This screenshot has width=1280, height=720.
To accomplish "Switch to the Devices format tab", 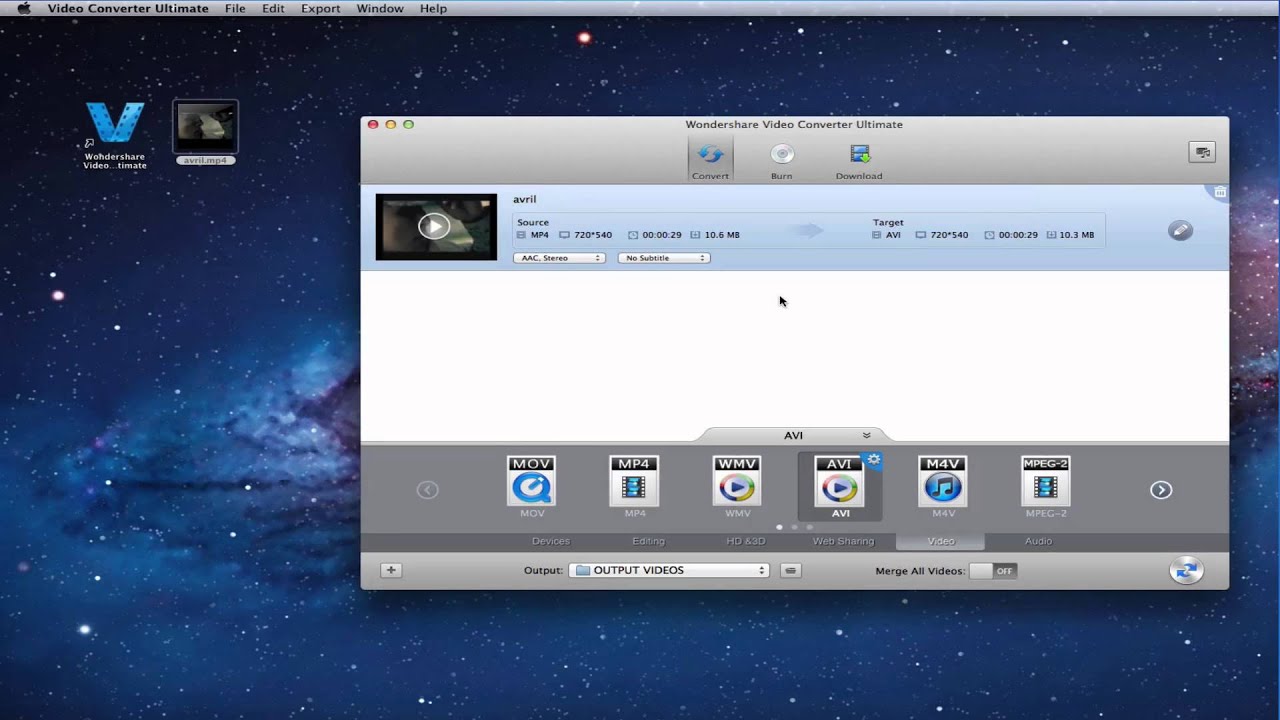I will click(551, 541).
